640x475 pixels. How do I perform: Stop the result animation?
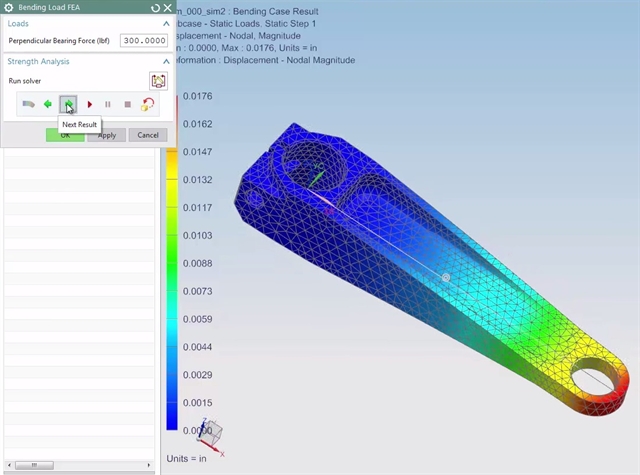[x=127, y=104]
